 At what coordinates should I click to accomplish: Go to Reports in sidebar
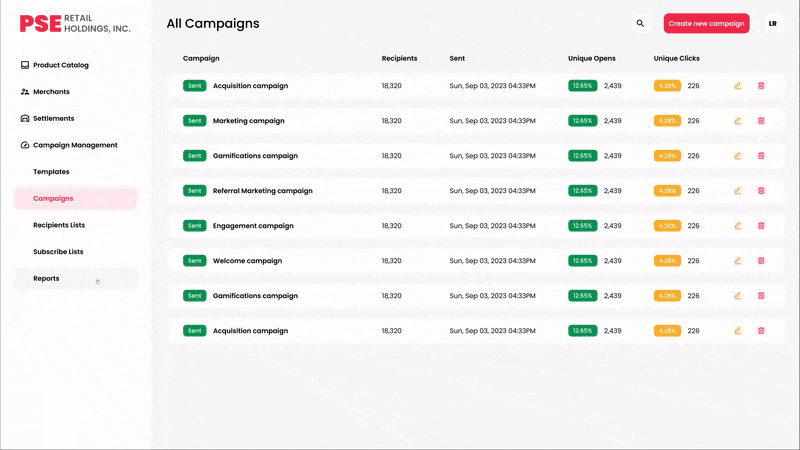pos(46,279)
